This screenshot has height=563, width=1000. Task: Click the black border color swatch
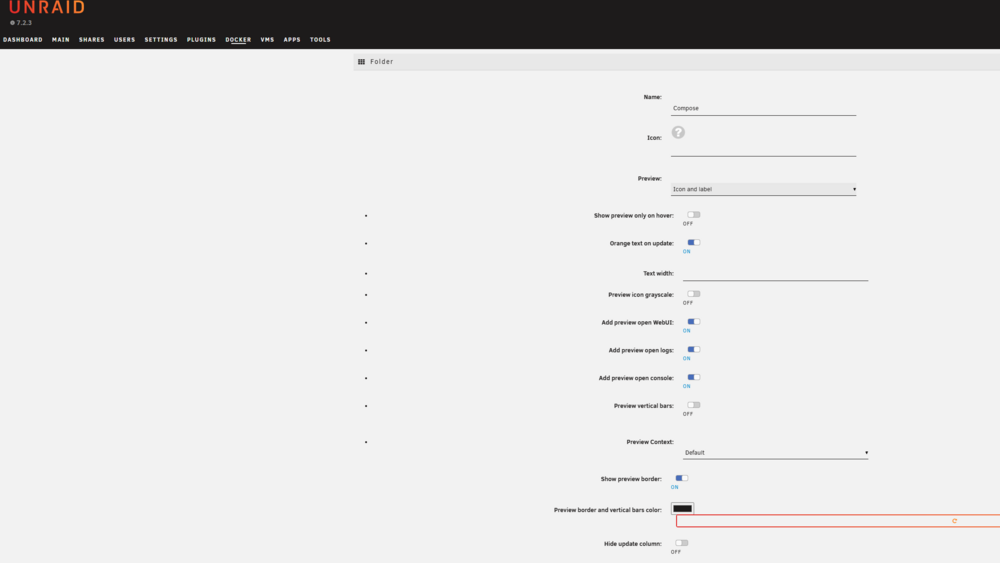click(682, 508)
